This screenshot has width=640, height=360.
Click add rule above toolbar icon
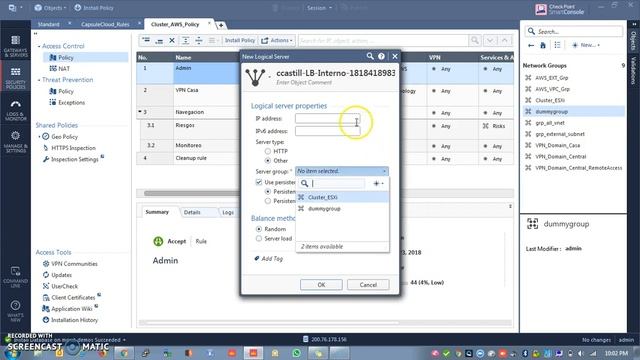[146, 40]
